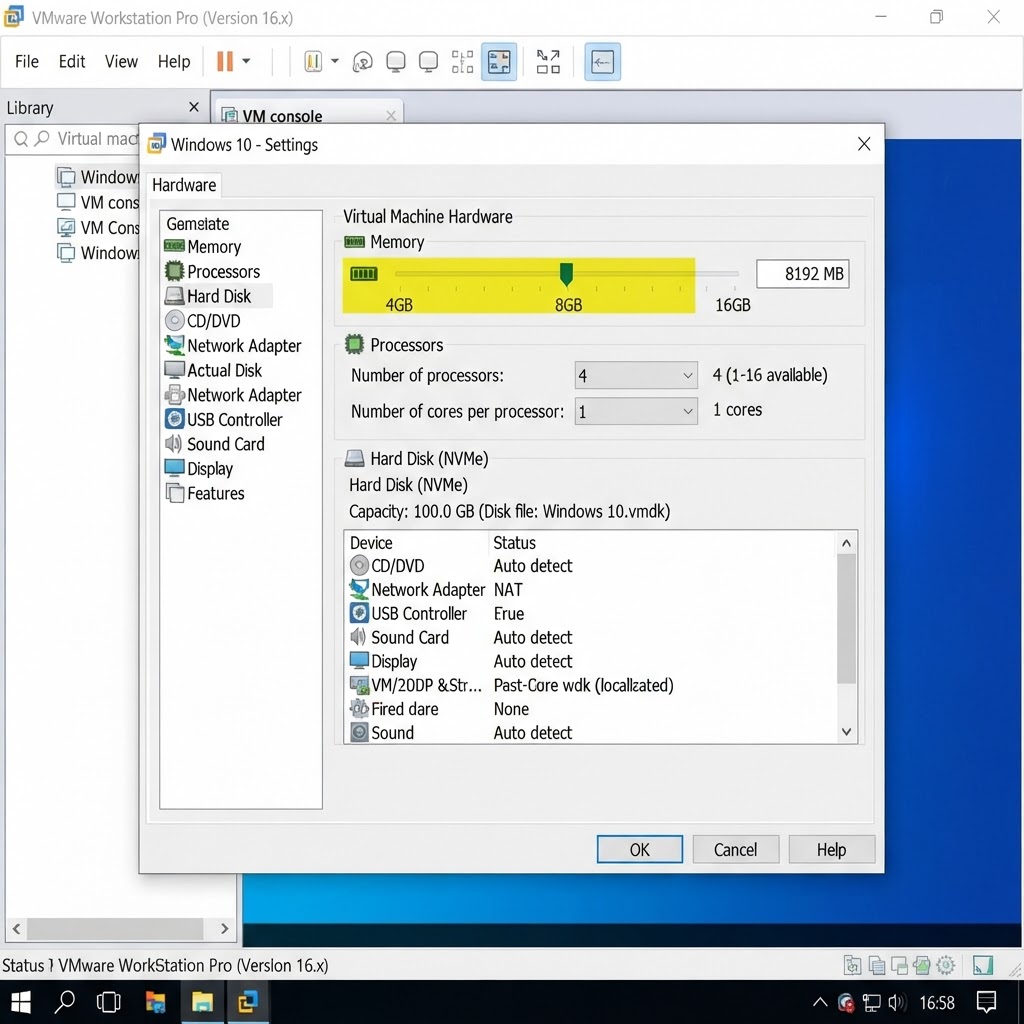Screen dimensions: 1024x1024
Task: Click the Status column header
Action: pos(662,543)
